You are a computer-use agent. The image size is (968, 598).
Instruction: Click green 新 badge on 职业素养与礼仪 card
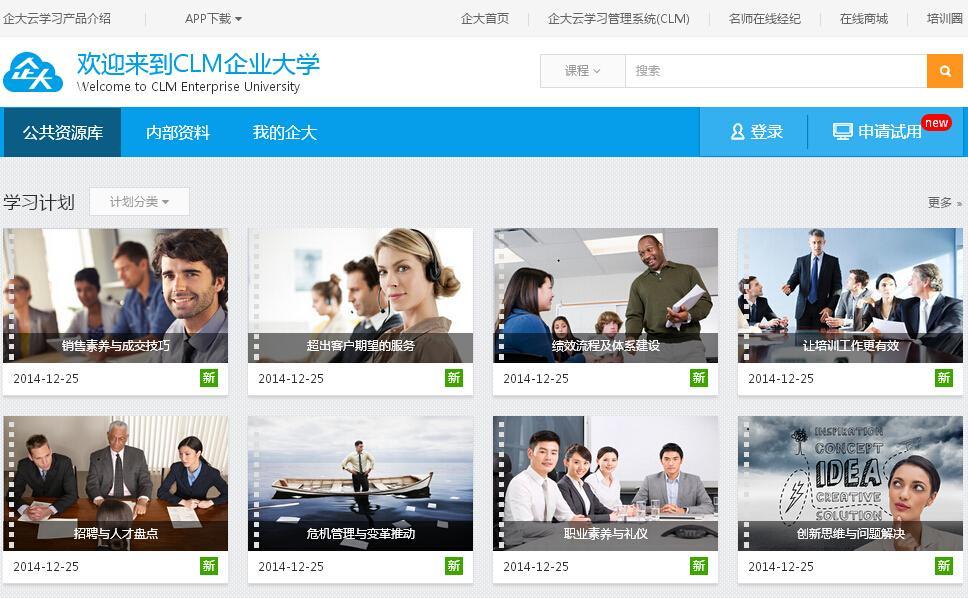[x=699, y=566]
